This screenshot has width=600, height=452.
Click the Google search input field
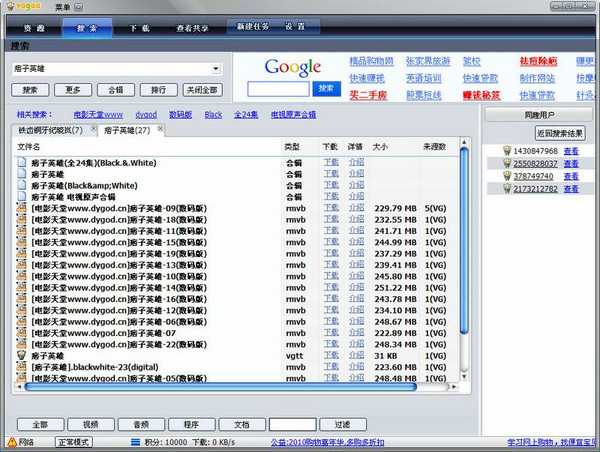[x=279, y=89]
